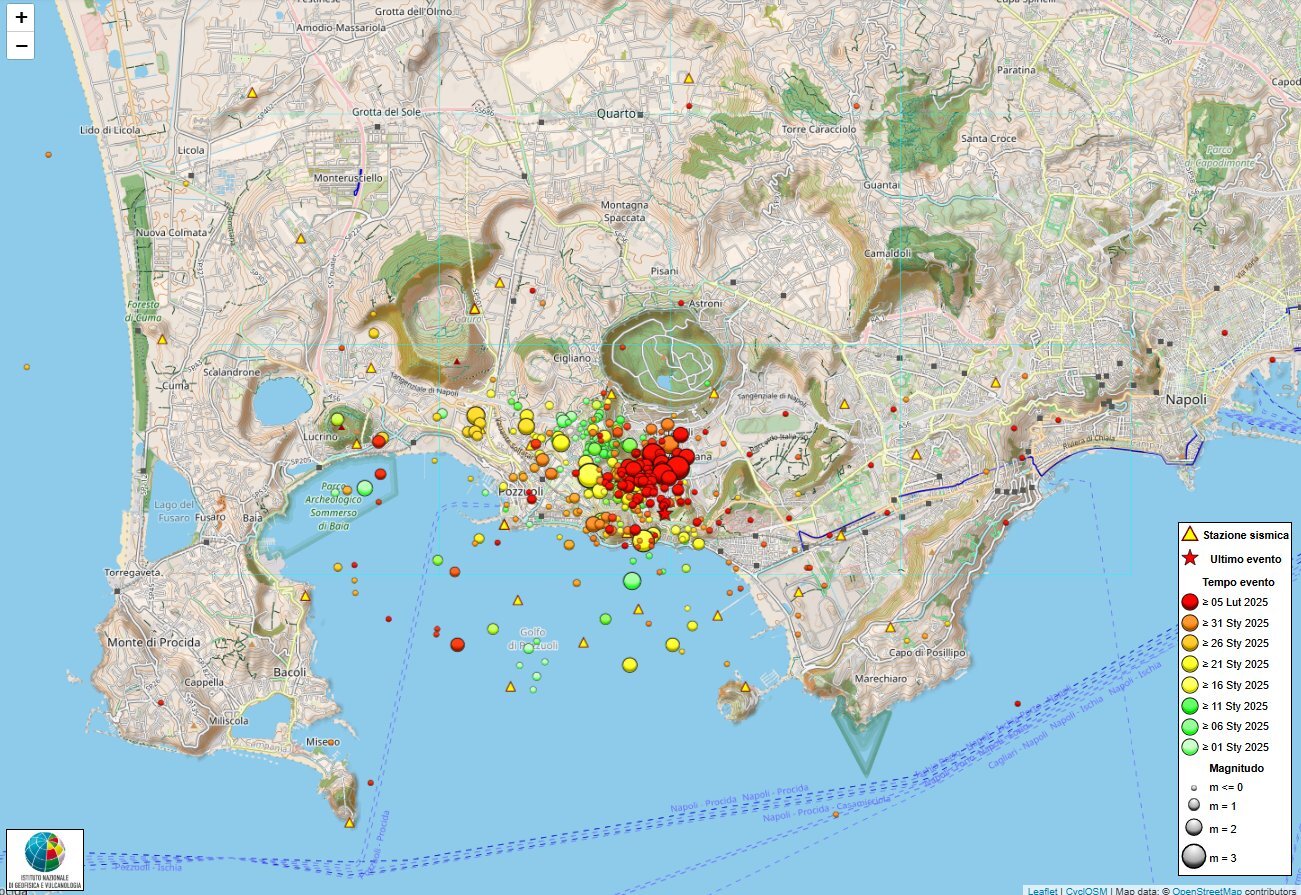Click the zoom in plus button
Screen dimensions: 1301x895
pyautogui.click(x=21, y=17)
